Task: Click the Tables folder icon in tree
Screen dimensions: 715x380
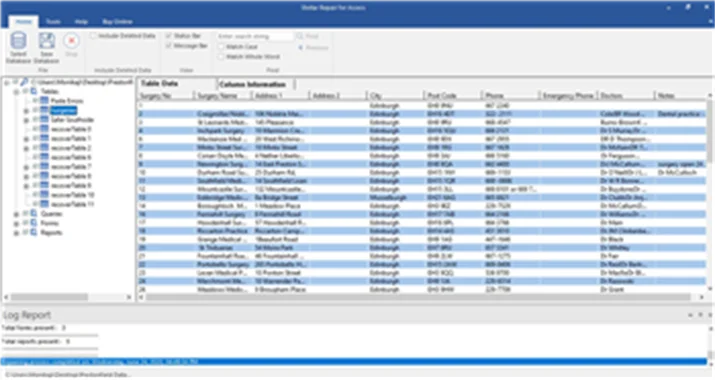Action: [x=34, y=91]
